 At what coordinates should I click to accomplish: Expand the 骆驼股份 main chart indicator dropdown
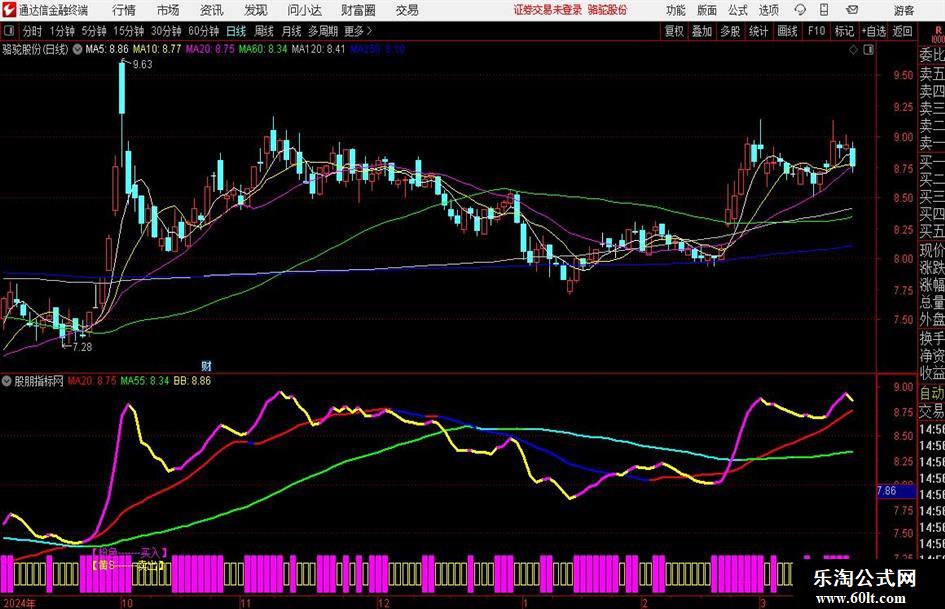(77, 49)
